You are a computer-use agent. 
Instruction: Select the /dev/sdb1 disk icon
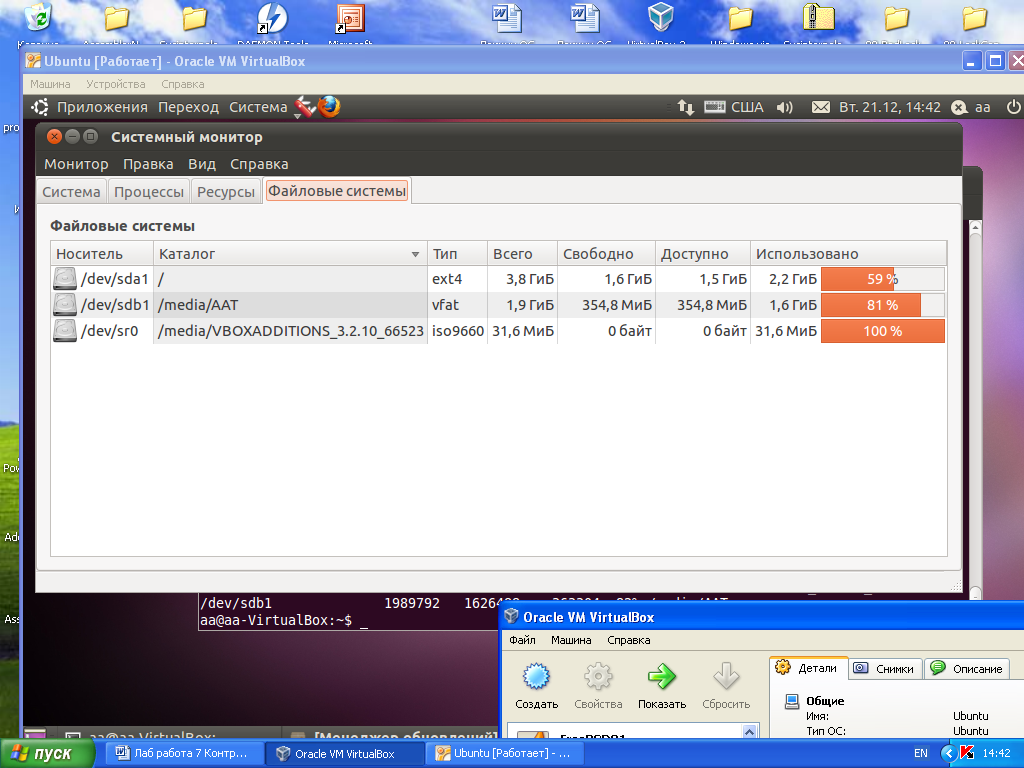(65, 305)
